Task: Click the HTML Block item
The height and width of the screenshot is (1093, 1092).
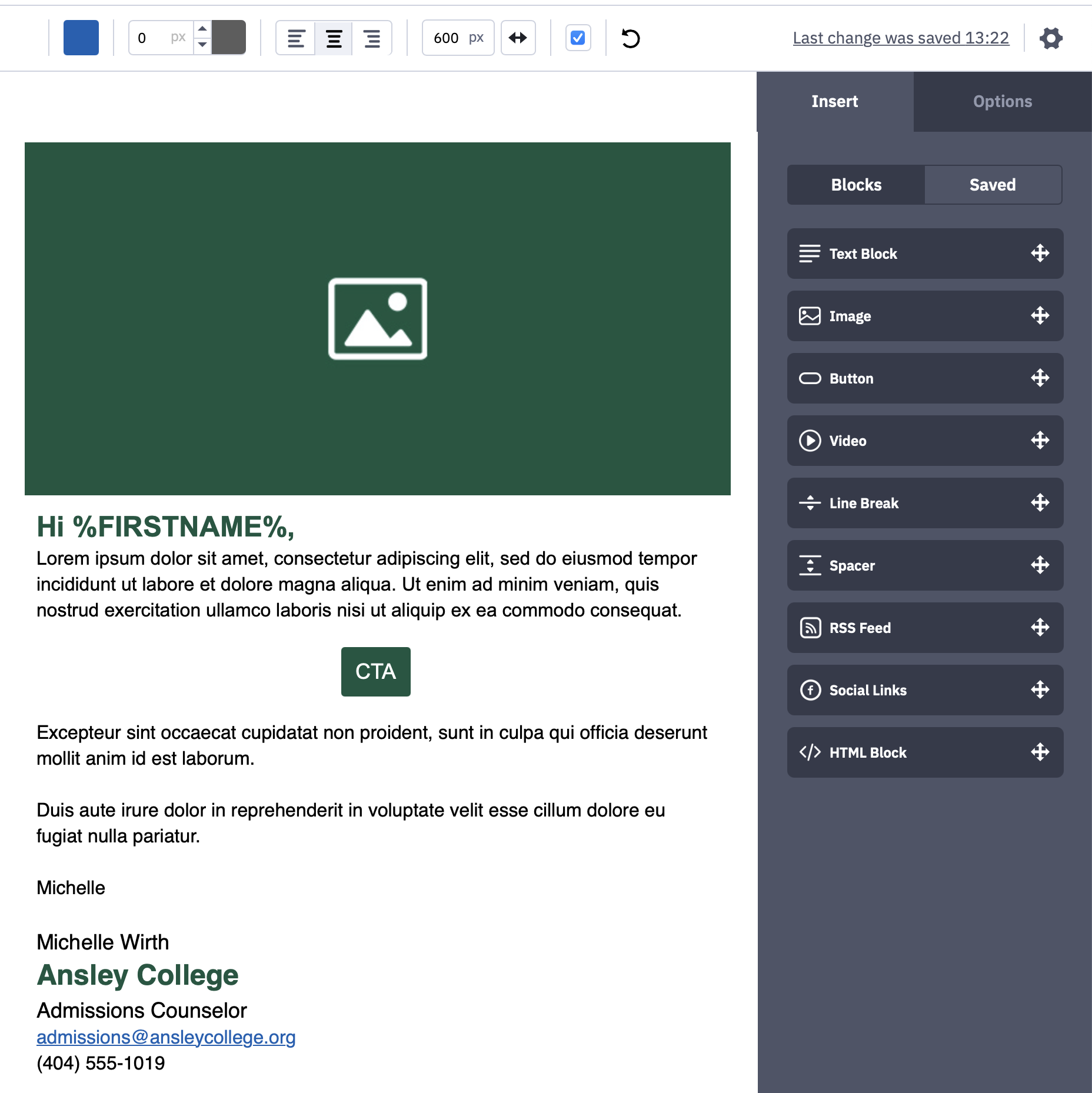Action: click(x=925, y=752)
